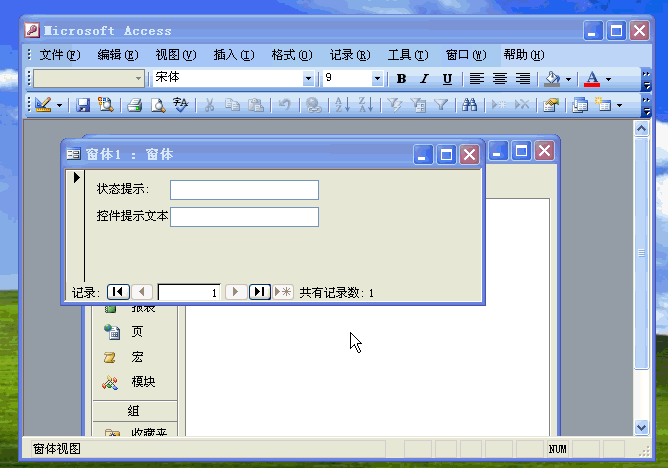Click the form record selector arrow
This screenshot has height=468, width=668.
click(76, 178)
